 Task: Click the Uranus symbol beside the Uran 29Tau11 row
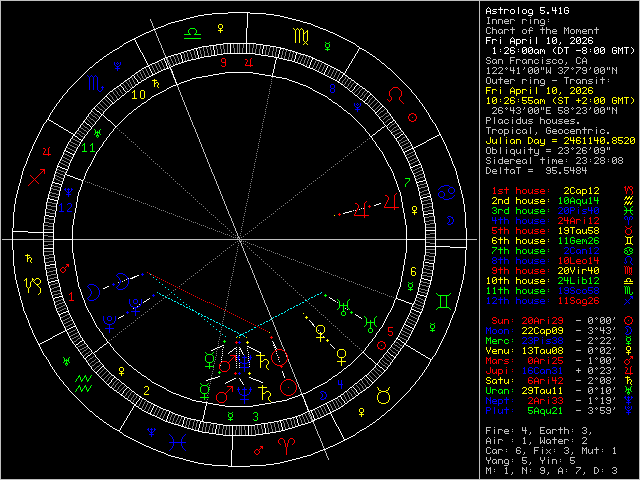coord(629,391)
